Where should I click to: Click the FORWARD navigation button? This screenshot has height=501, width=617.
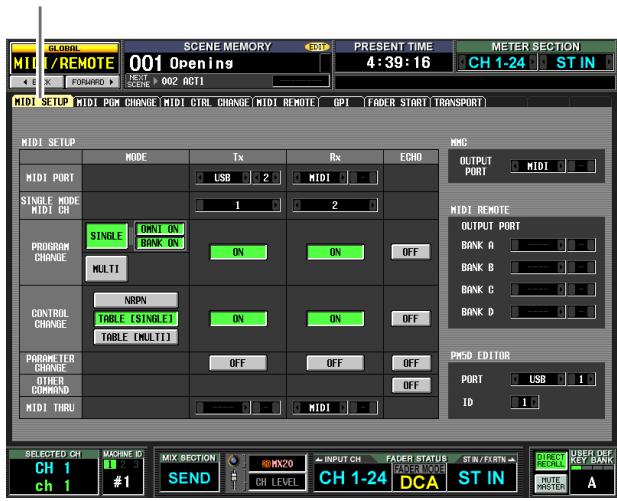click(92, 82)
